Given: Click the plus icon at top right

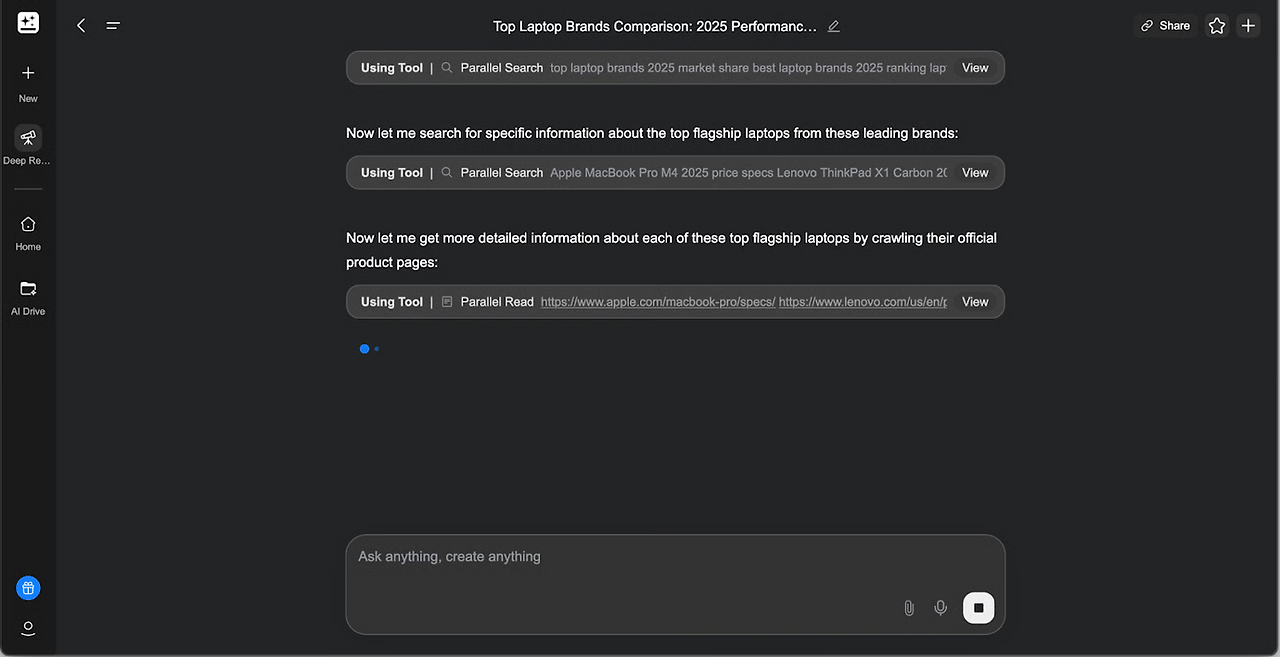Looking at the screenshot, I should point(1248,26).
